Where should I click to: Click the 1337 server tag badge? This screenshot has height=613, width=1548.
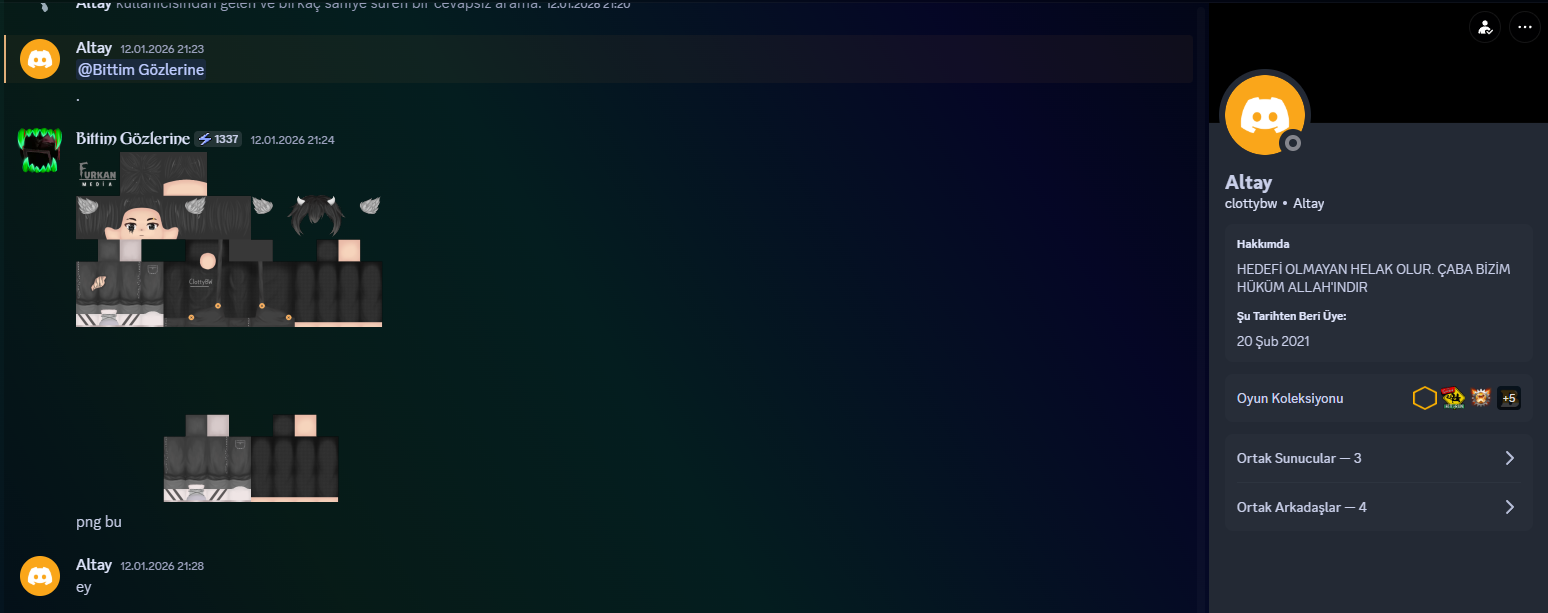[x=218, y=139]
